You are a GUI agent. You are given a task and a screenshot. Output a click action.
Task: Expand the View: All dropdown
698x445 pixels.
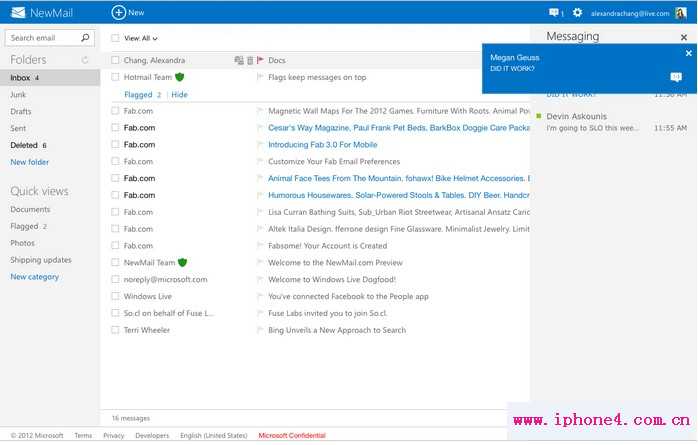tap(141, 38)
